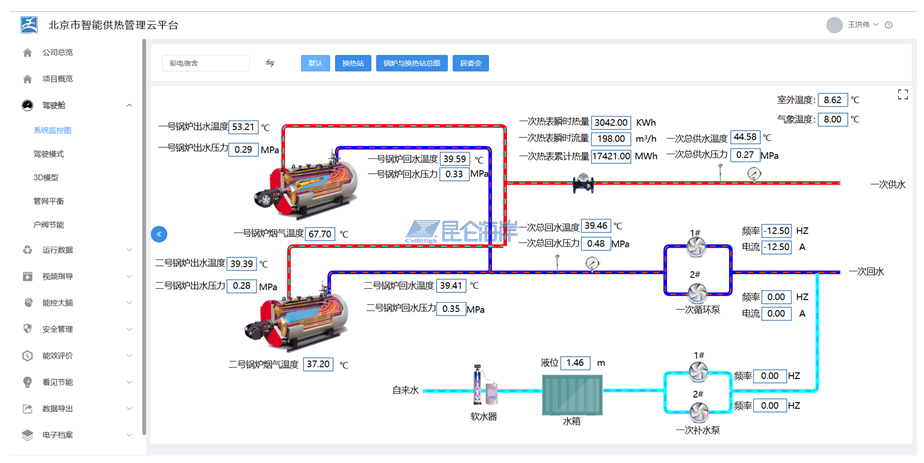
Task: Click the swap icon beside the station input
Action: (x=270, y=63)
